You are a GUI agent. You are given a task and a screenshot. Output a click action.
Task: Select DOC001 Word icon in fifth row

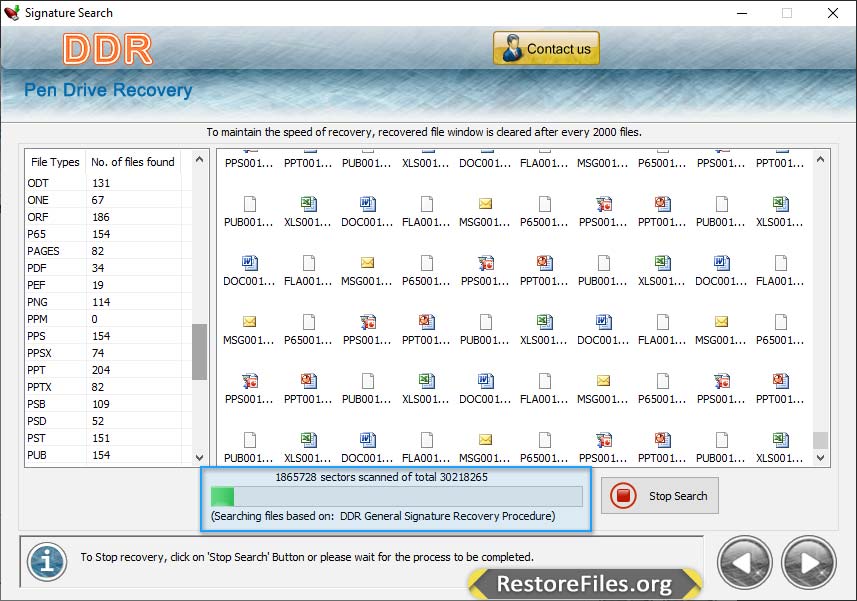[485, 381]
